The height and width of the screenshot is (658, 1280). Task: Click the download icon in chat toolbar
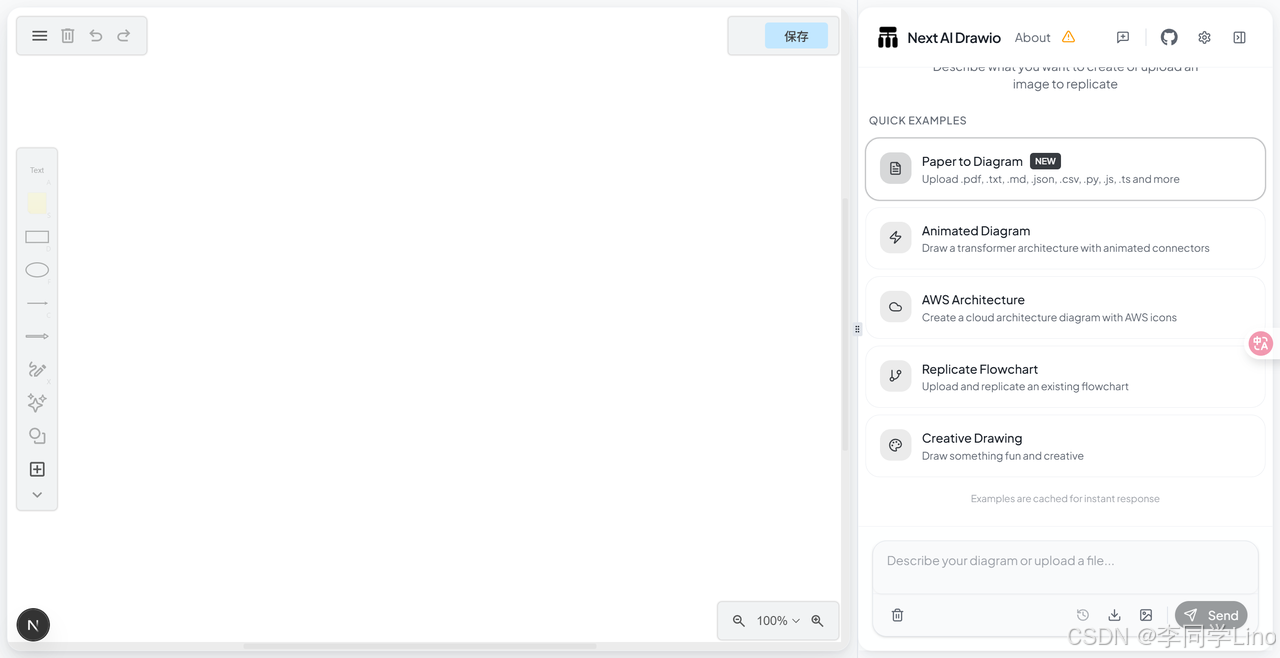(1114, 615)
